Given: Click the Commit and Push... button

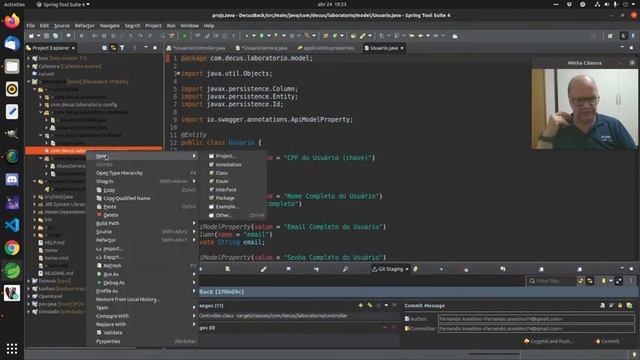Looking at the screenshot, I should [549, 341].
